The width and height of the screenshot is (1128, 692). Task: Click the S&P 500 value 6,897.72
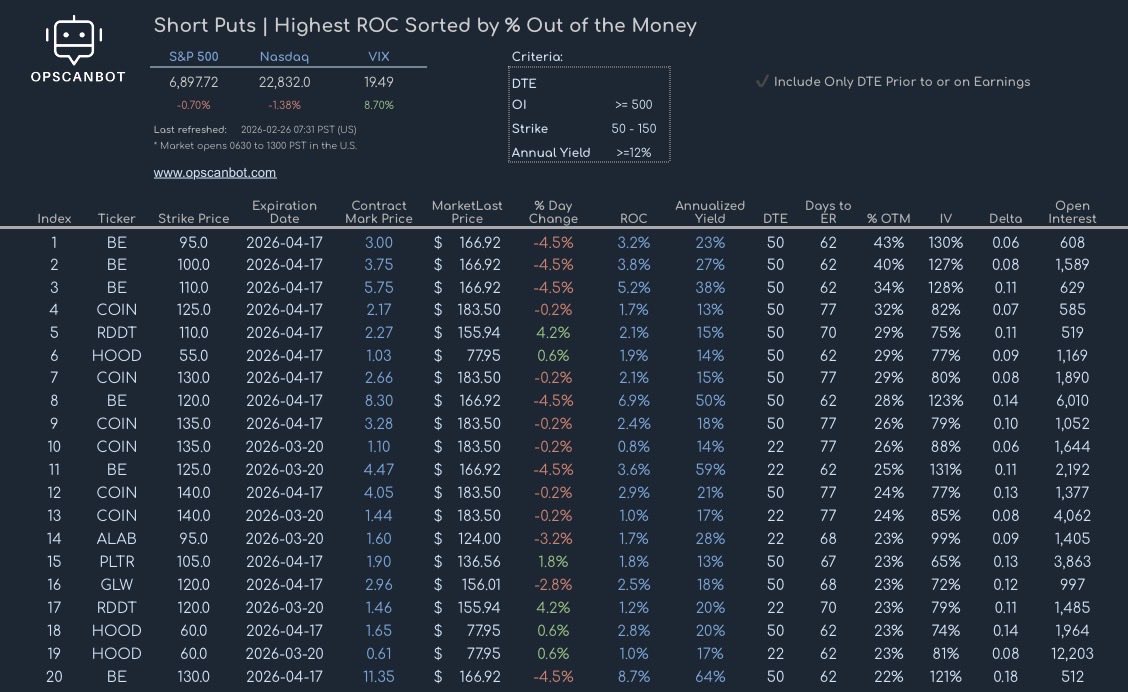[x=194, y=82]
